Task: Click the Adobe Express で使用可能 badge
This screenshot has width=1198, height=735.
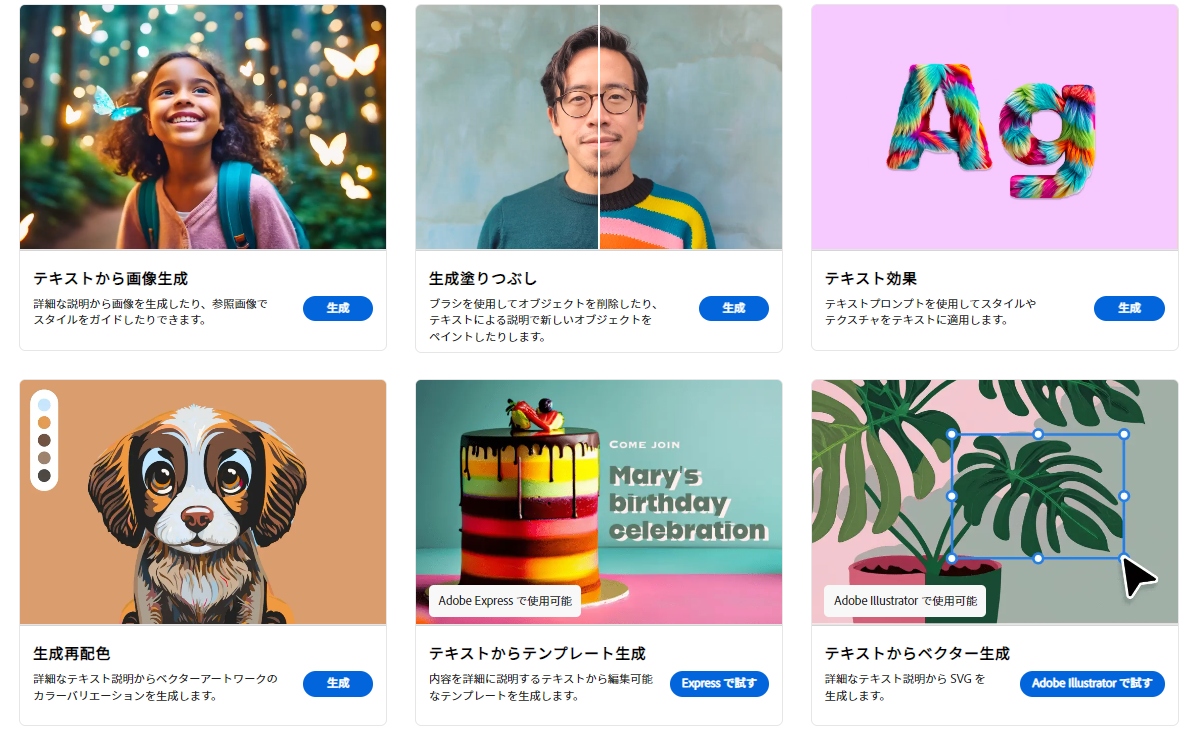Action: point(505,601)
